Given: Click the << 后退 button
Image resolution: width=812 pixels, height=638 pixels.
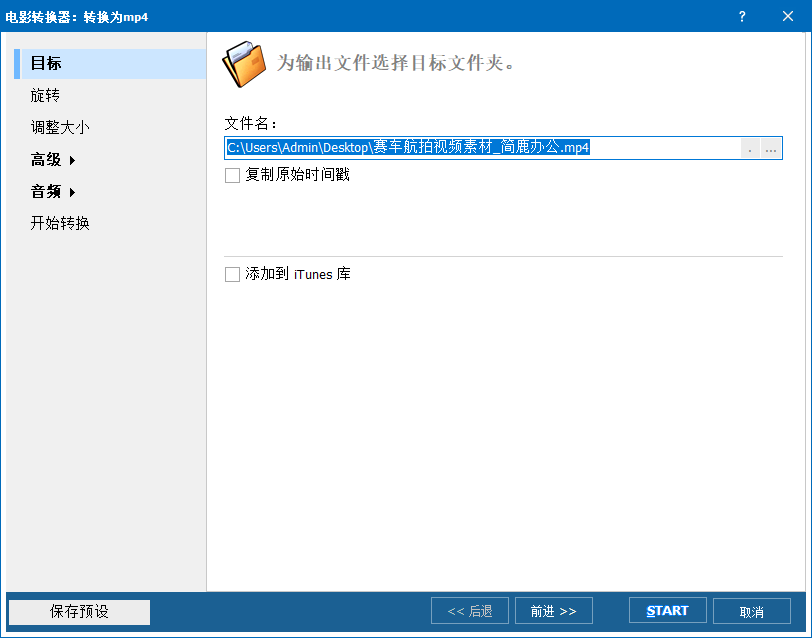Looking at the screenshot, I should click(x=469, y=610).
